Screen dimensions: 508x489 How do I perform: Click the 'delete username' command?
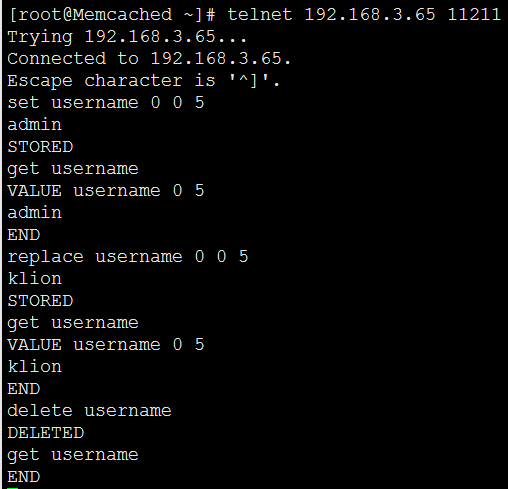[x=89, y=410]
